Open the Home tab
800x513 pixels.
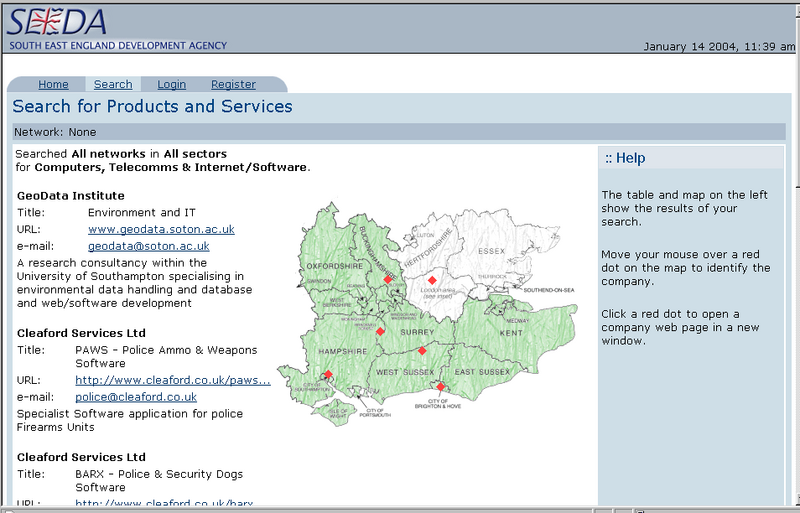point(53,84)
